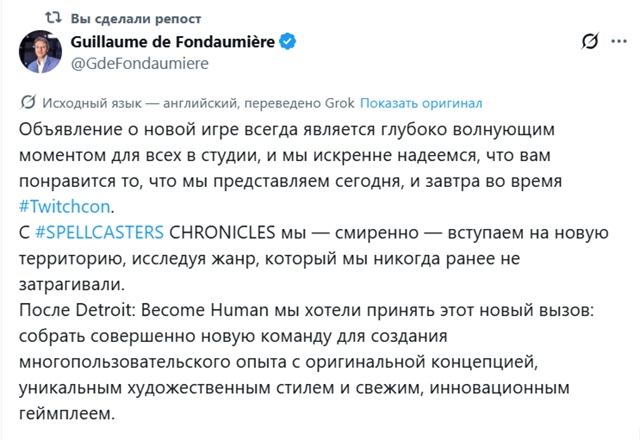Viewport: 640px width, 440px height.
Task: Open Grok actions icon in the post header
Action: click(589, 41)
